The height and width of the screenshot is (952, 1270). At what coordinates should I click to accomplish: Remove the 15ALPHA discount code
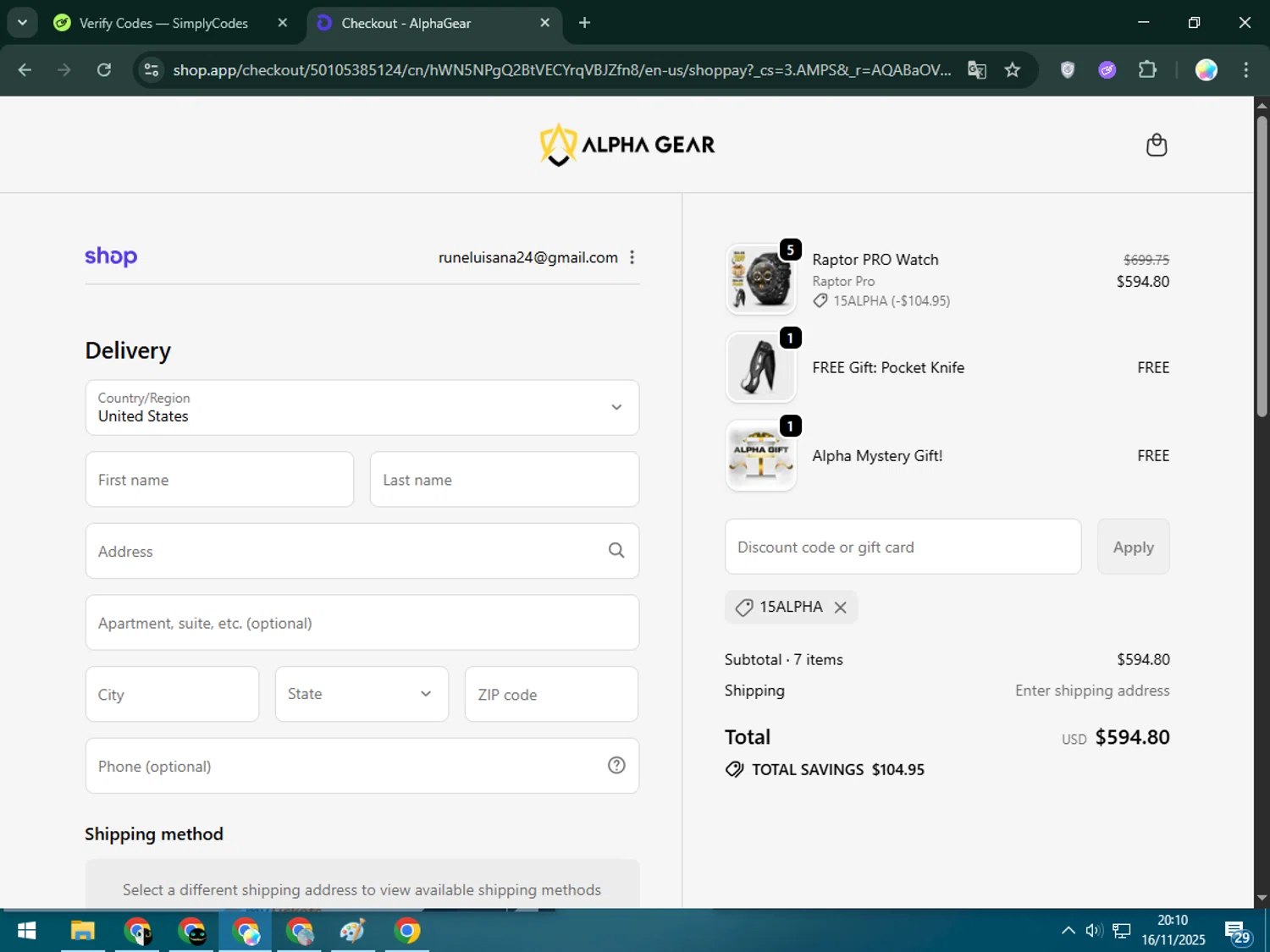click(x=840, y=608)
